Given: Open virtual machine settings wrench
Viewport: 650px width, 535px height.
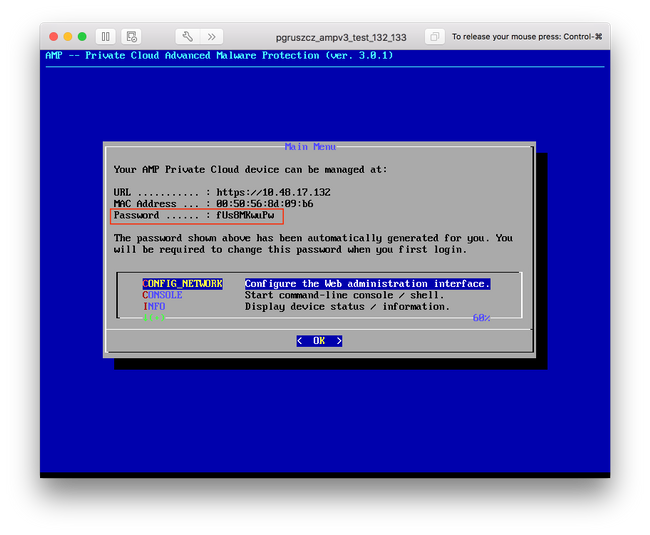Looking at the screenshot, I should [x=187, y=37].
